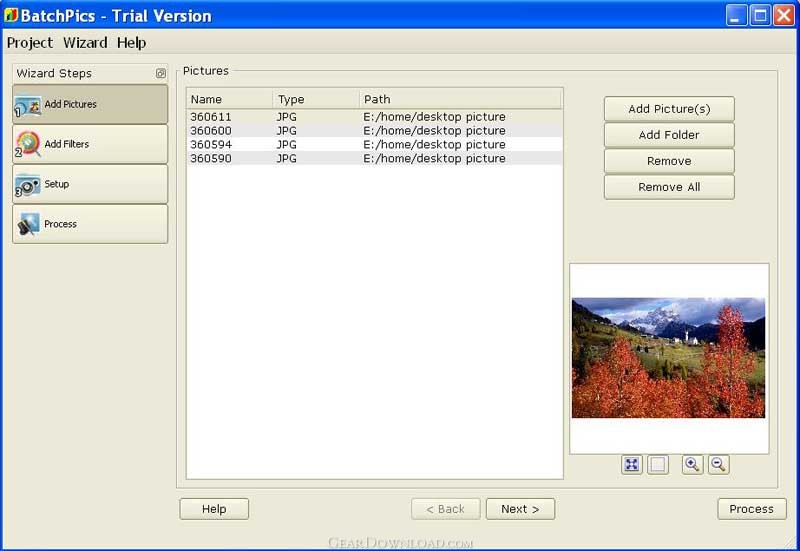The width and height of the screenshot is (800, 551).
Task: Click the < Back button
Action: (445, 509)
